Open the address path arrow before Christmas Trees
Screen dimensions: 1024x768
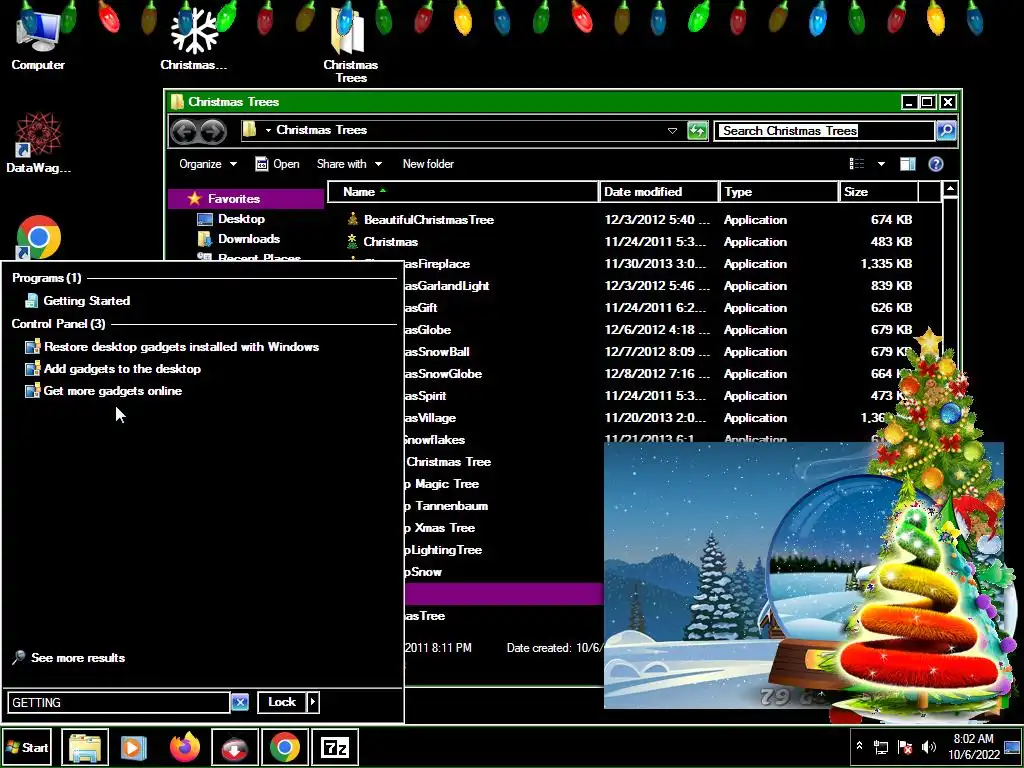pyautogui.click(x=268, y=130)
